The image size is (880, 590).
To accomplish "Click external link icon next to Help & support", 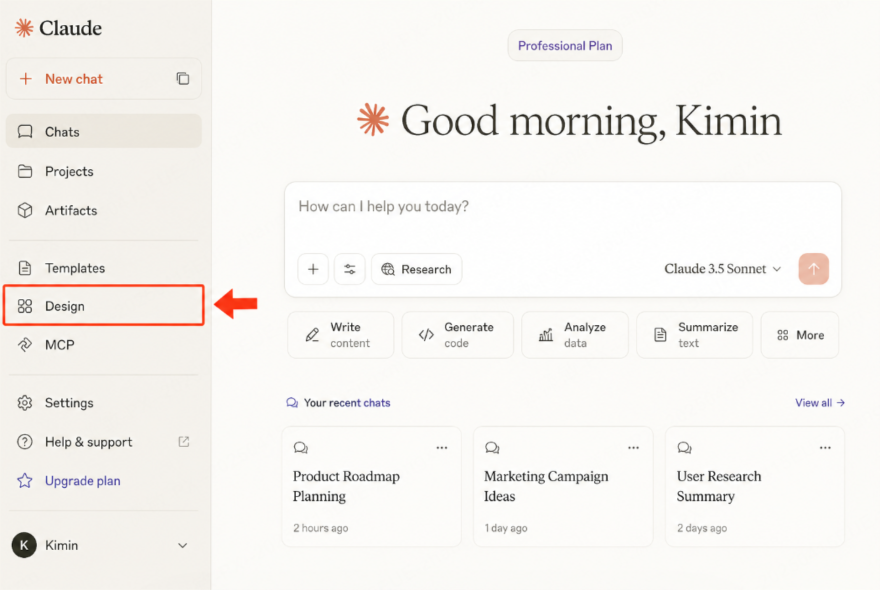I will pos(184,442).
